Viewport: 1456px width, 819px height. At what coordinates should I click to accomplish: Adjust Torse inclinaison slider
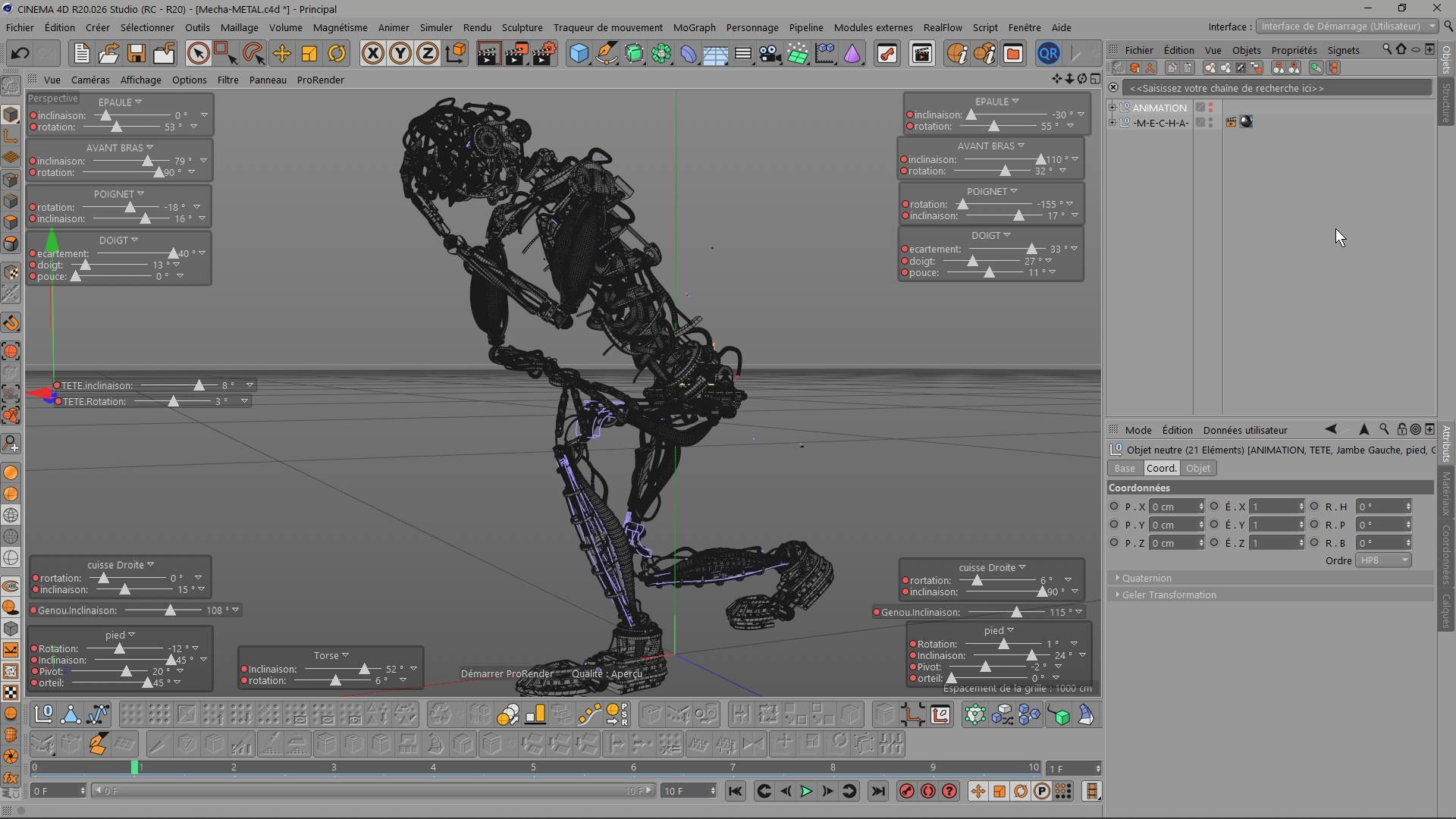pyautogui.click(x=364, y=670)
